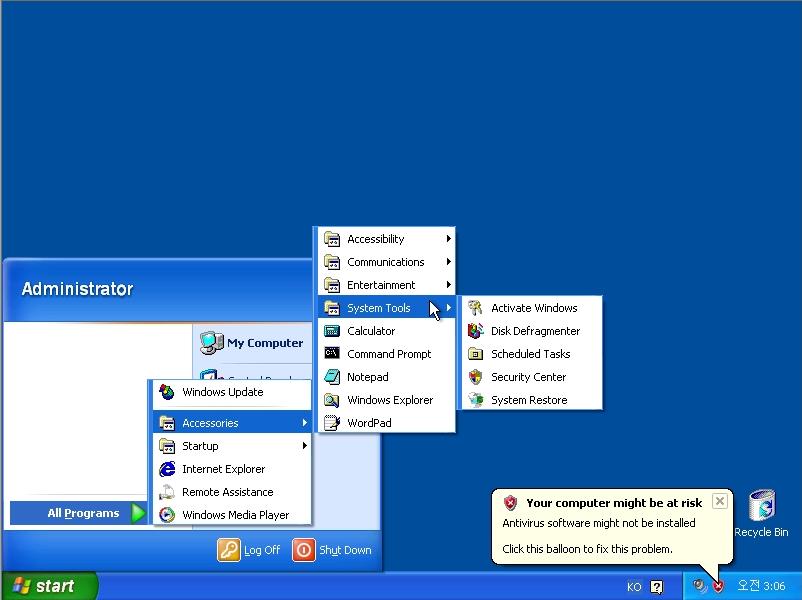
Task: Click the security balloon to fix problem
Action: tap(612, 527)
